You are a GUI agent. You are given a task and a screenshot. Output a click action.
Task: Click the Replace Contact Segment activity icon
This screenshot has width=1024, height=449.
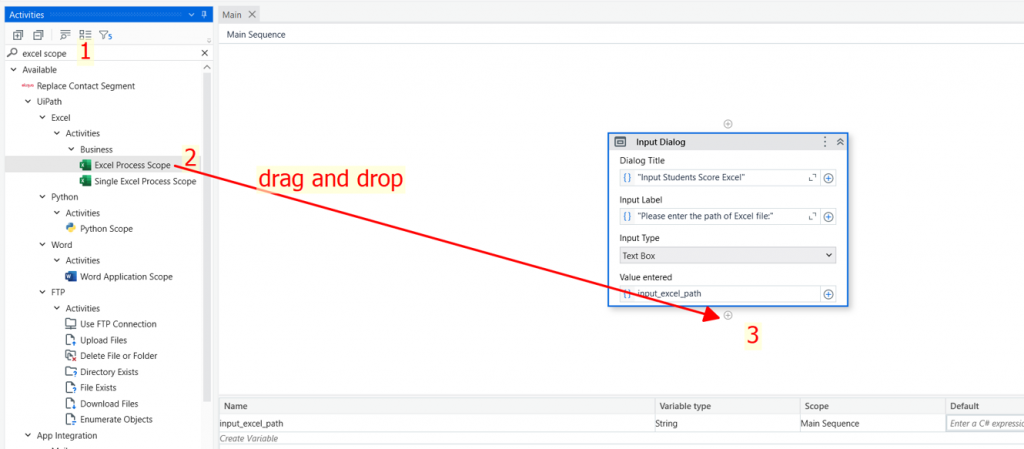coord(27,85)
